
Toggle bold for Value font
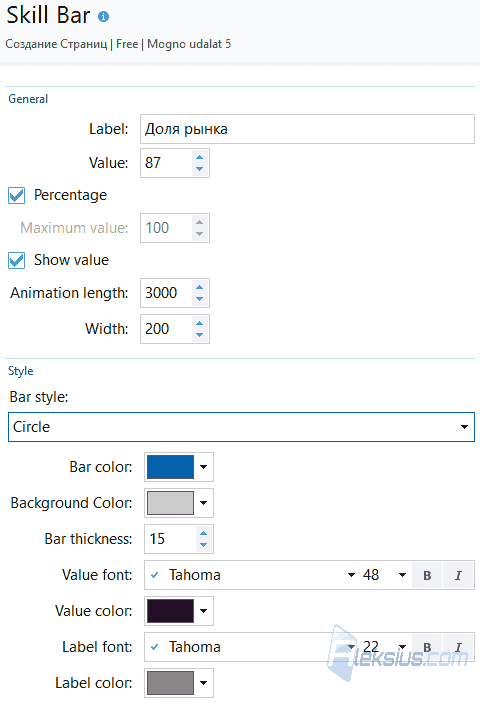click(x=427, y=575)
